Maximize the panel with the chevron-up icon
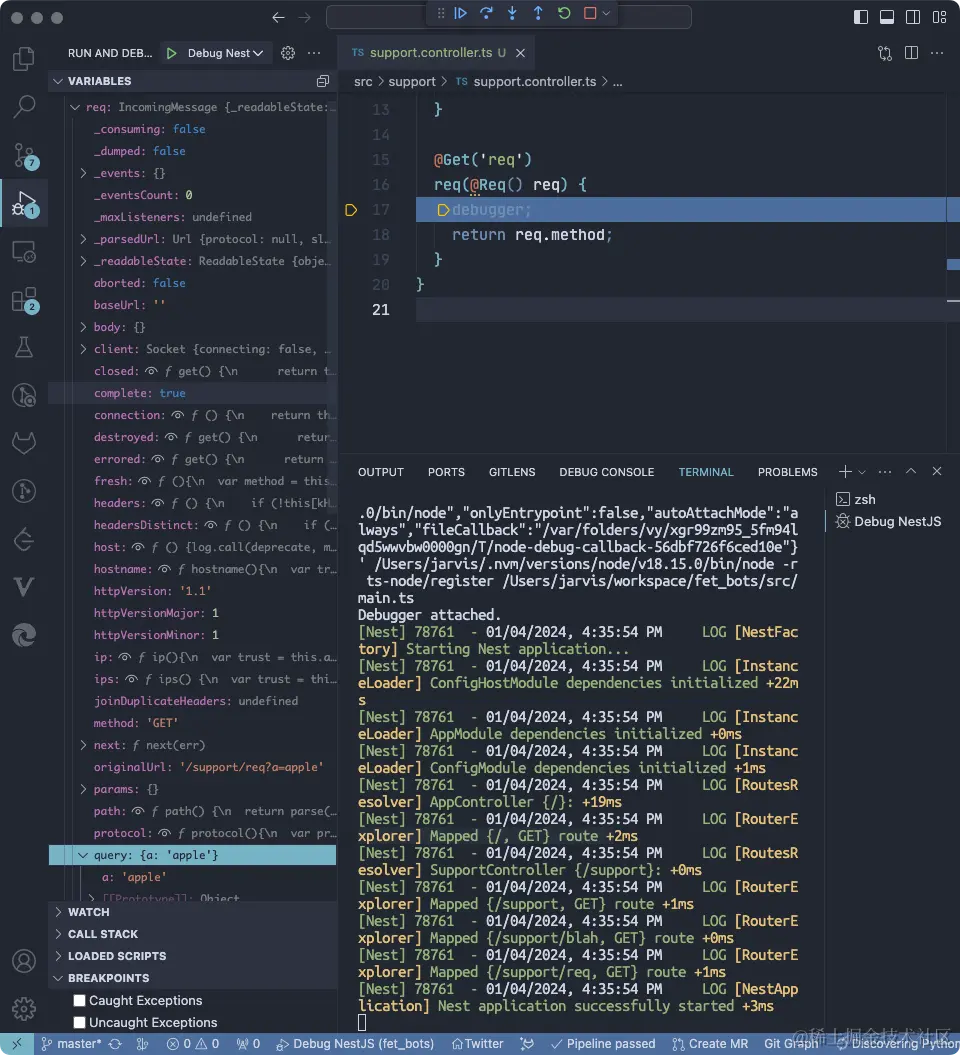960x1055 pixels. tap(911, 471)
